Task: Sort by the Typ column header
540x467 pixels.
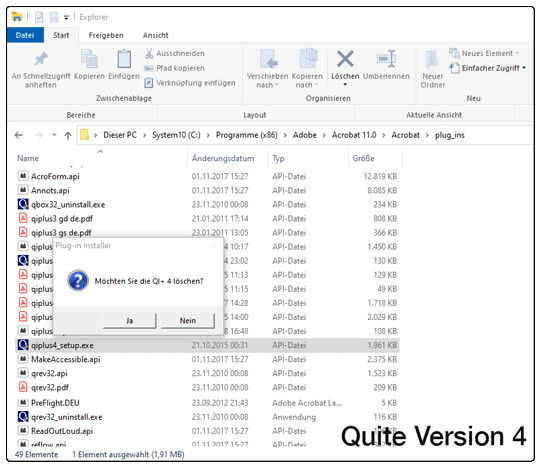Action: coord(278,158)
